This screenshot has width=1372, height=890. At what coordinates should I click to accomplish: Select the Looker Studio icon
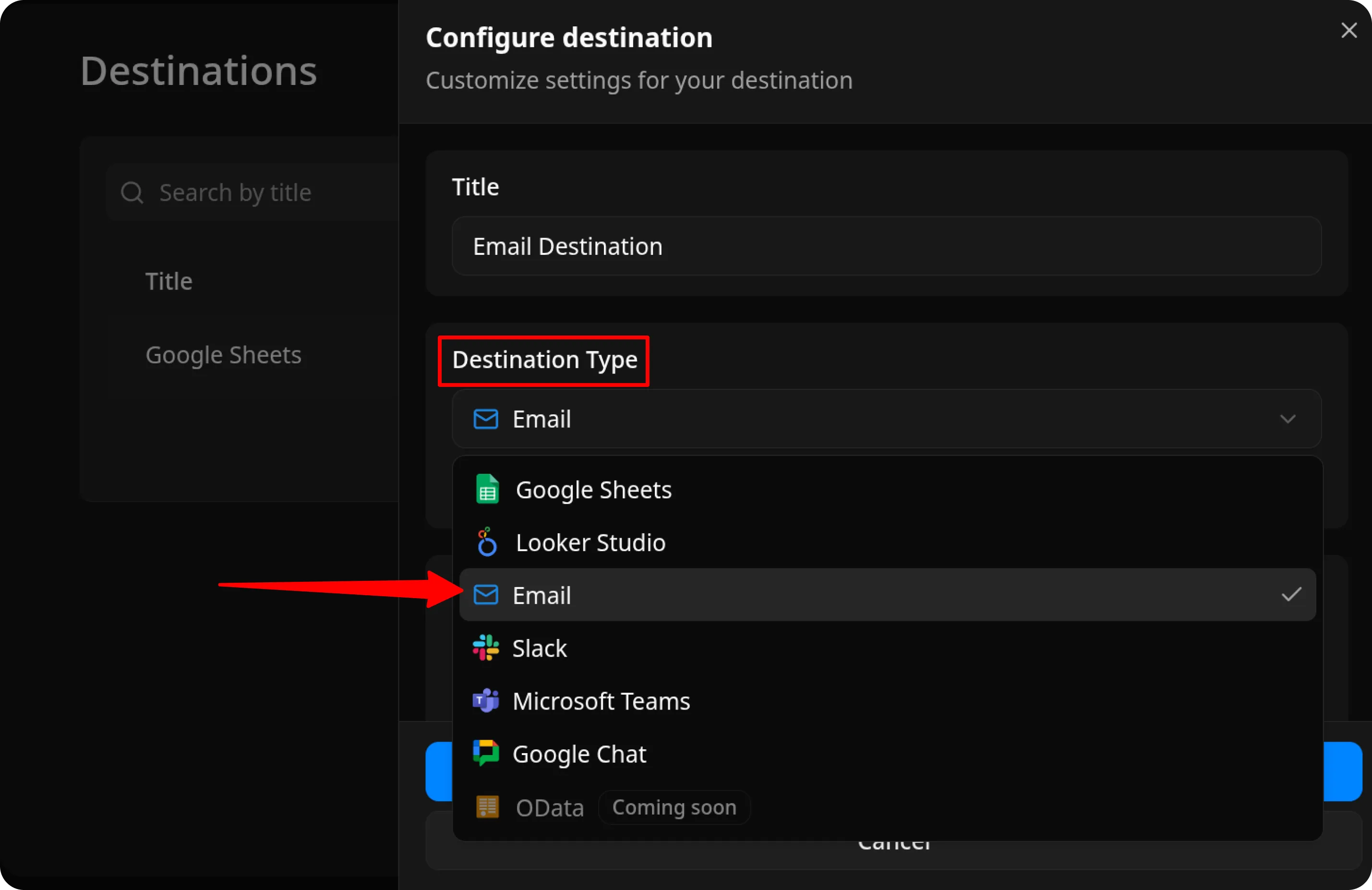[x=486, y=542]
